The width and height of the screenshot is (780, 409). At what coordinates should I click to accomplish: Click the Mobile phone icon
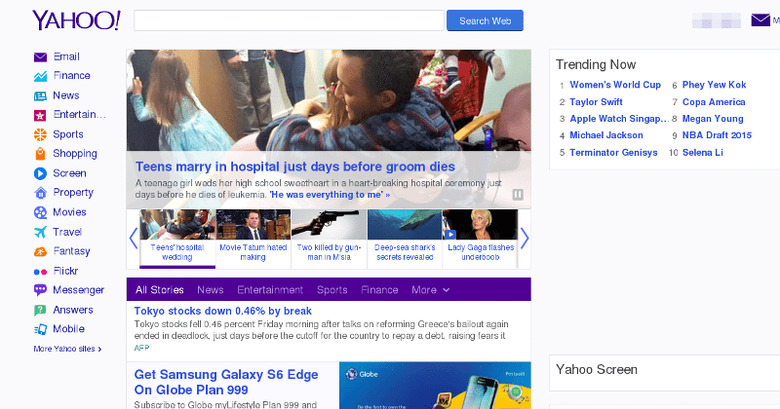pyautogui.click(x=40, y=329)
